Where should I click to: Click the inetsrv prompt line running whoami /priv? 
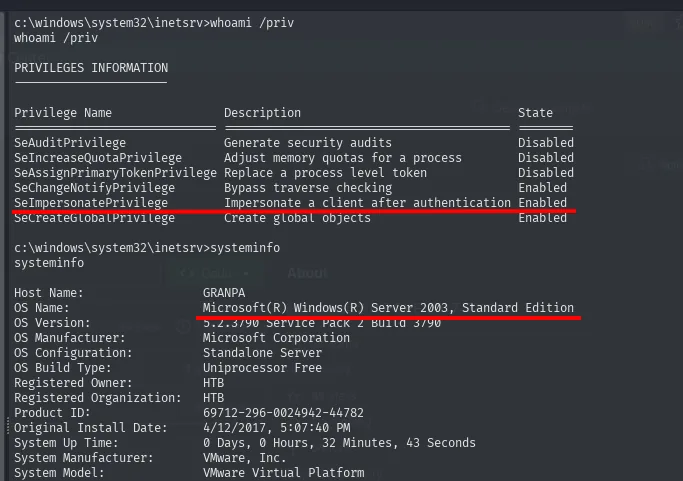click(x=154, y=23)
